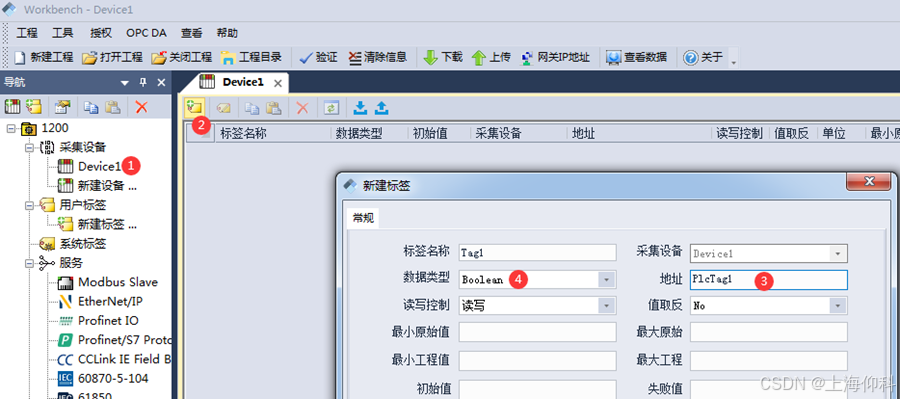Open 查看数据 from the main toolbar
This screenshot has height=399, width=900.
637,57
